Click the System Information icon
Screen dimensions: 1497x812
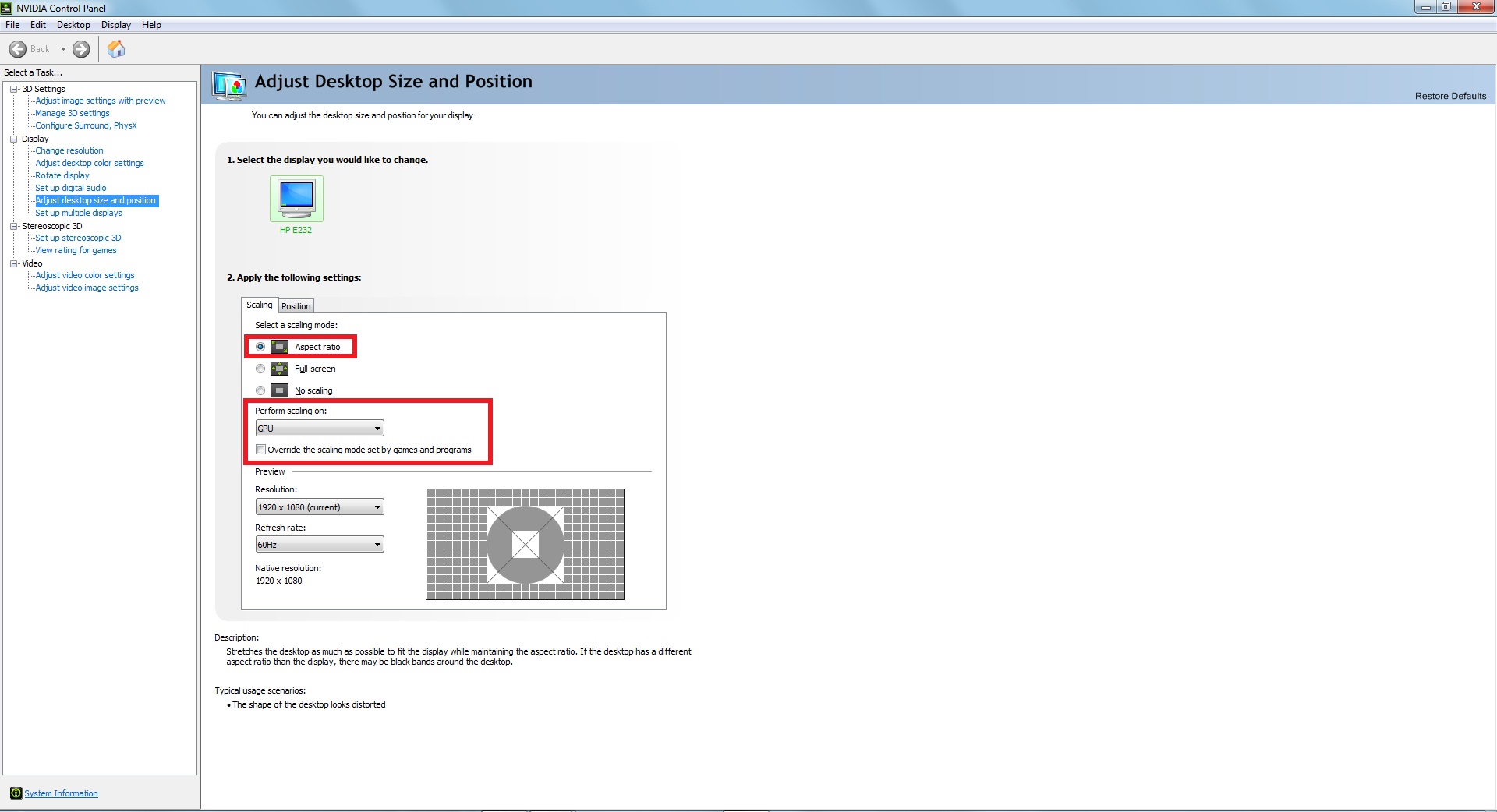coord(16,793)
